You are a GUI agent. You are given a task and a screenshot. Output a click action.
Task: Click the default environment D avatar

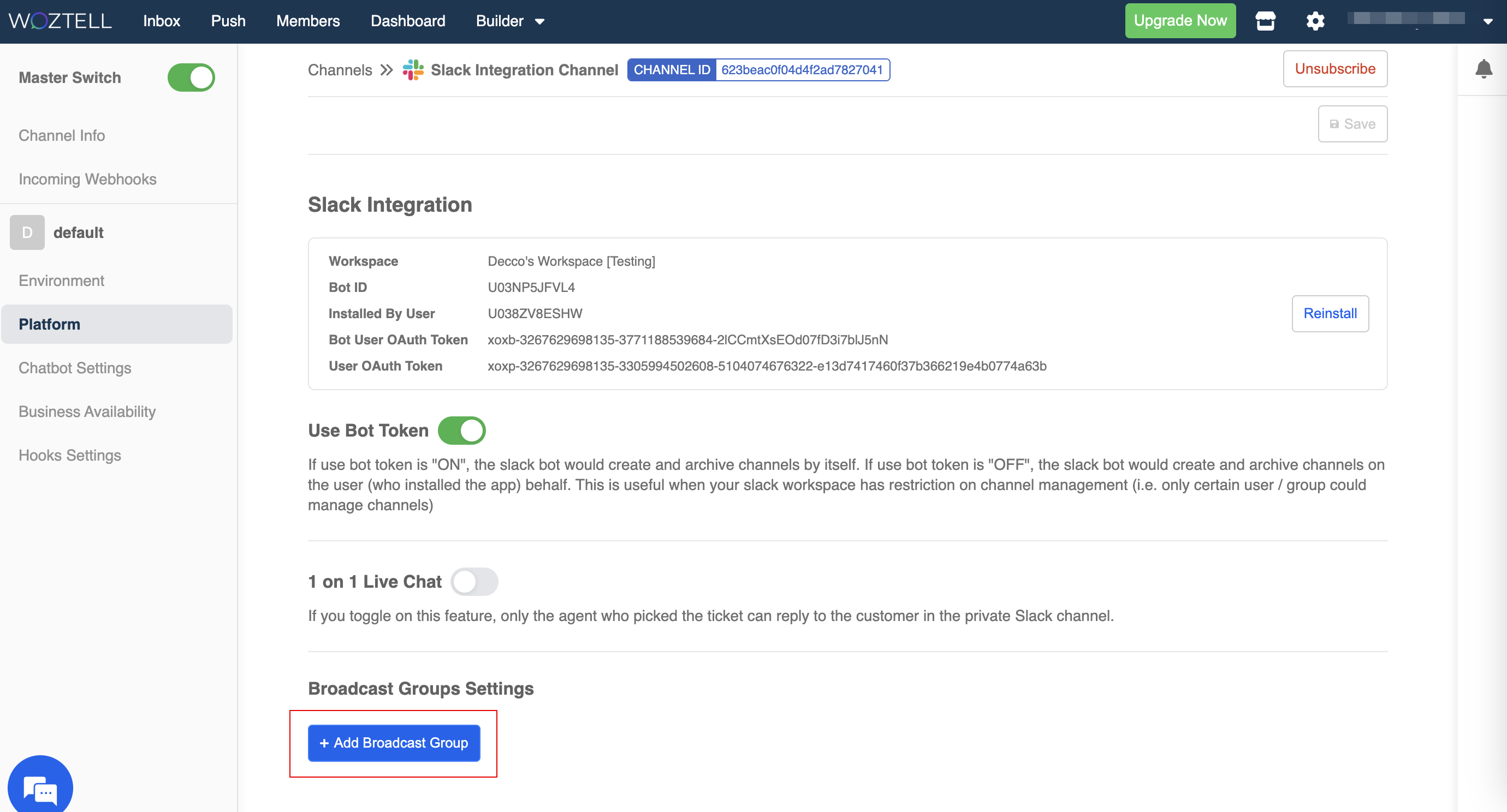(27, 232)
